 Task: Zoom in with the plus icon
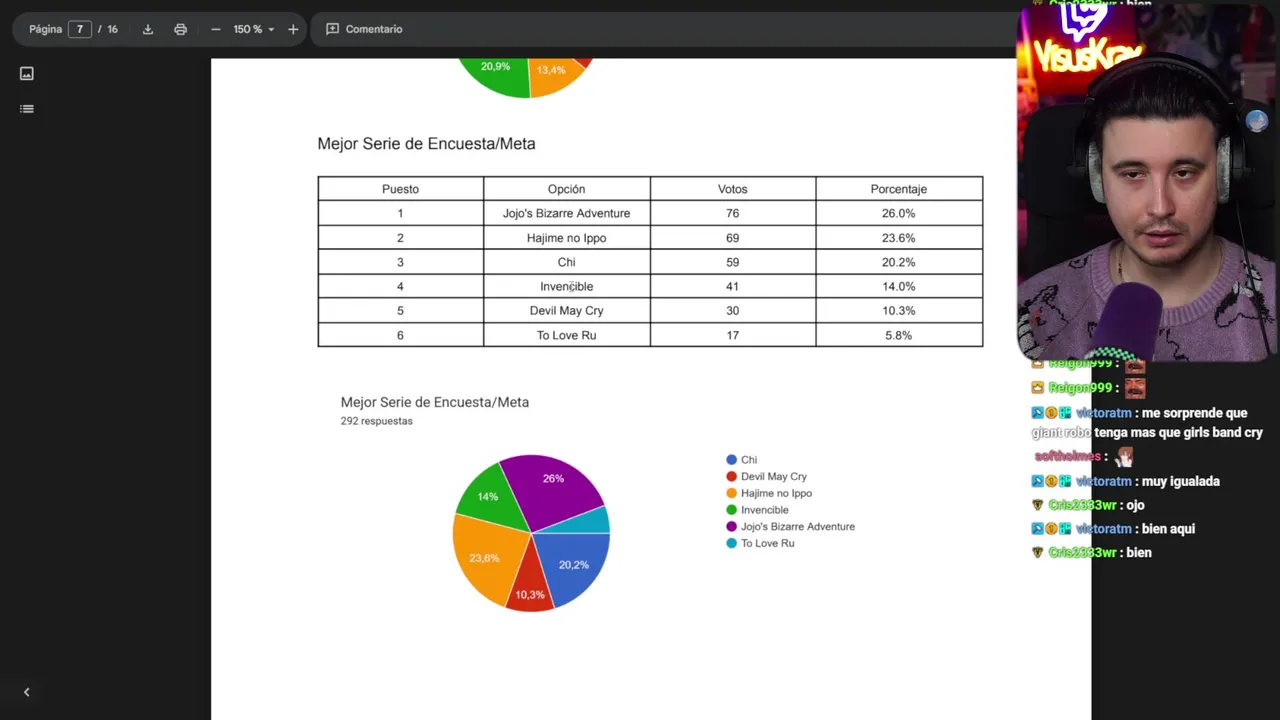pos(293,29)
